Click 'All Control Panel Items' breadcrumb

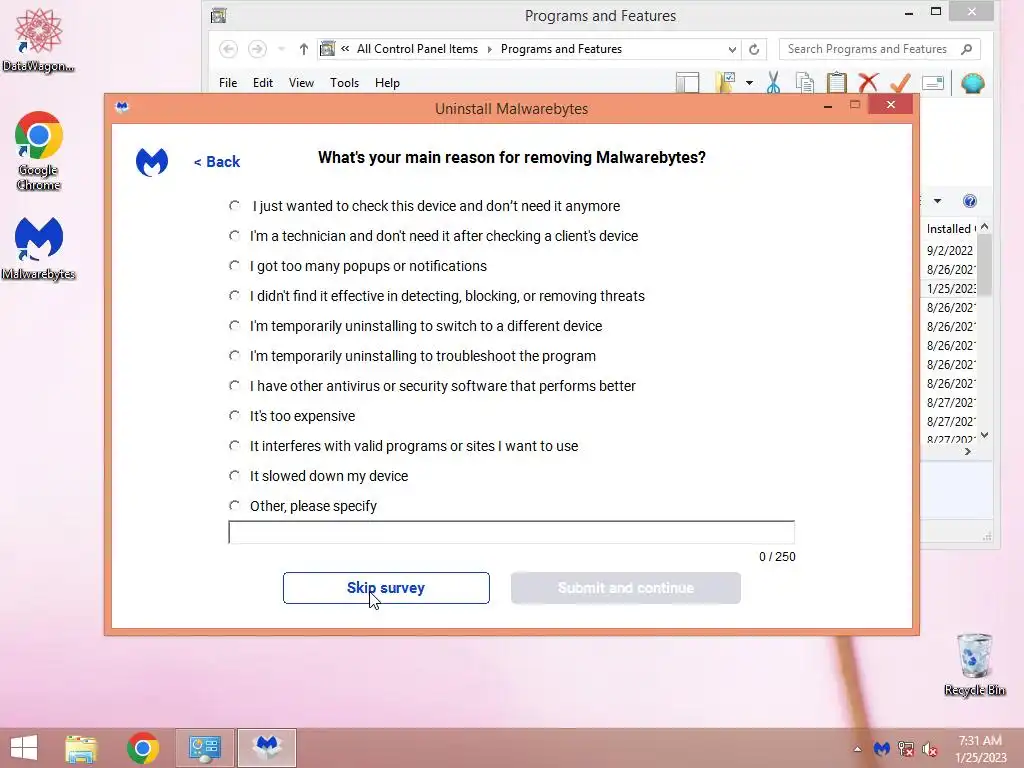click(417, 49)
